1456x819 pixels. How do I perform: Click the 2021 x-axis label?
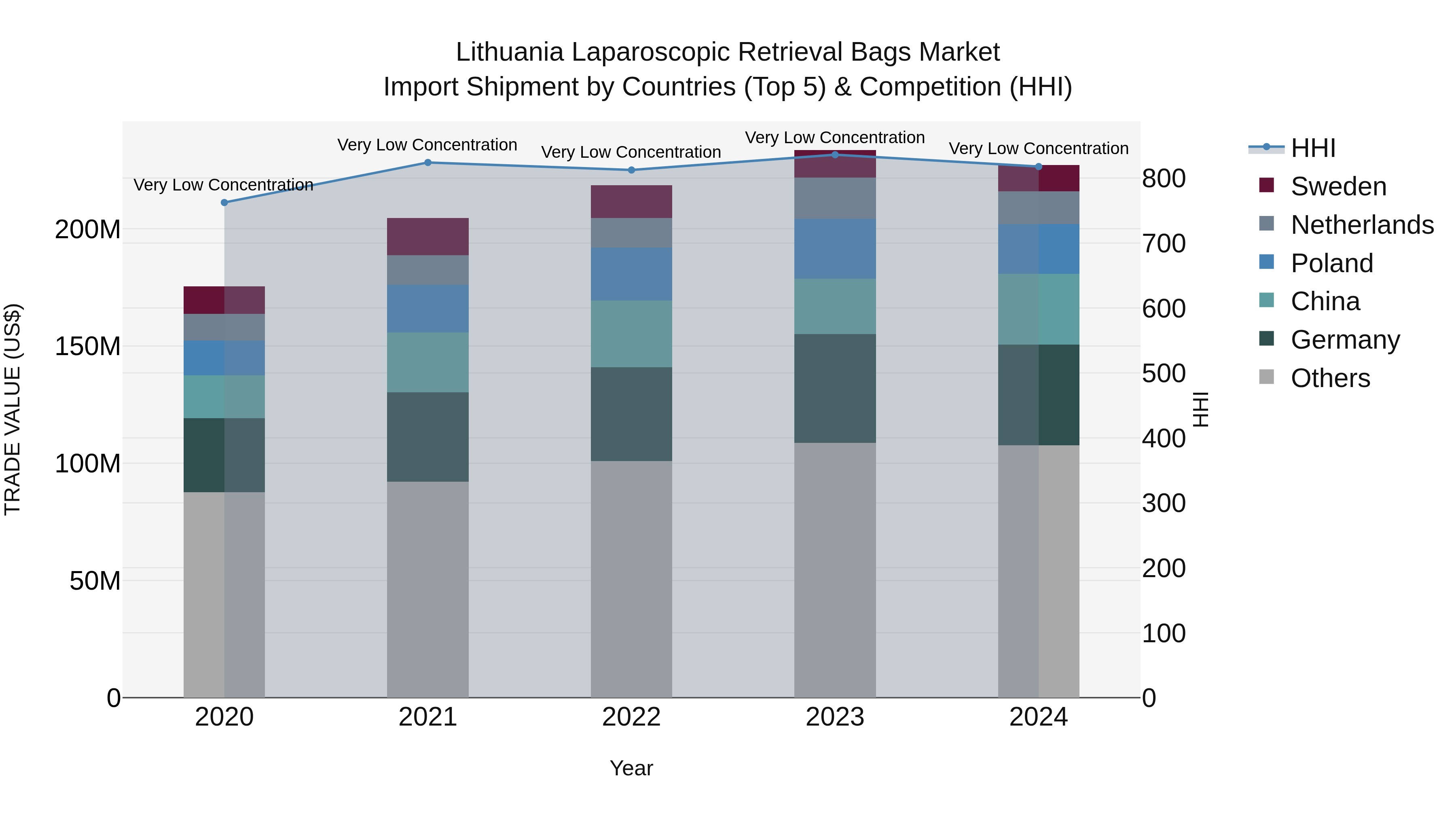click(428, 717)
